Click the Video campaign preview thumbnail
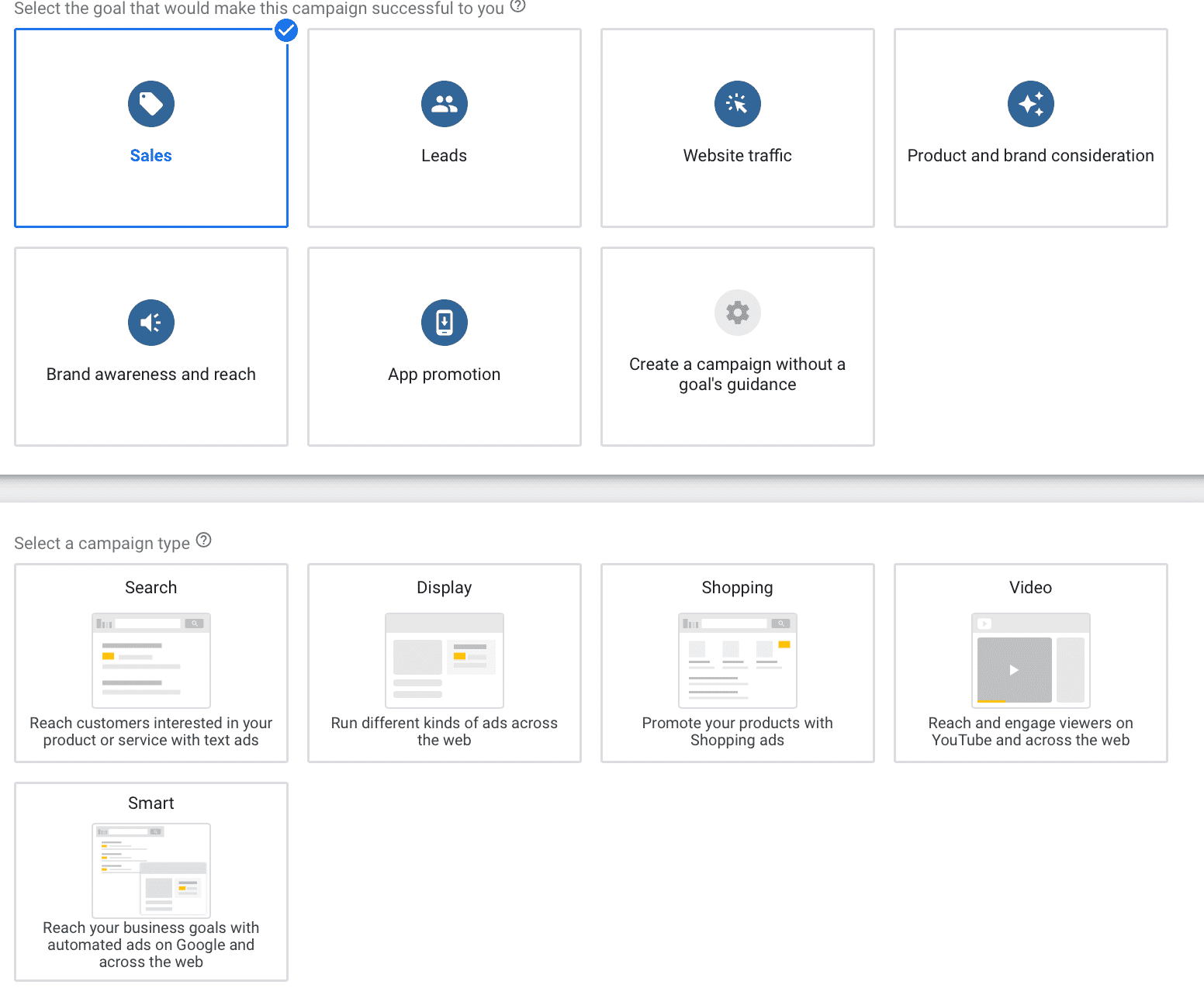 point(1031,661)
